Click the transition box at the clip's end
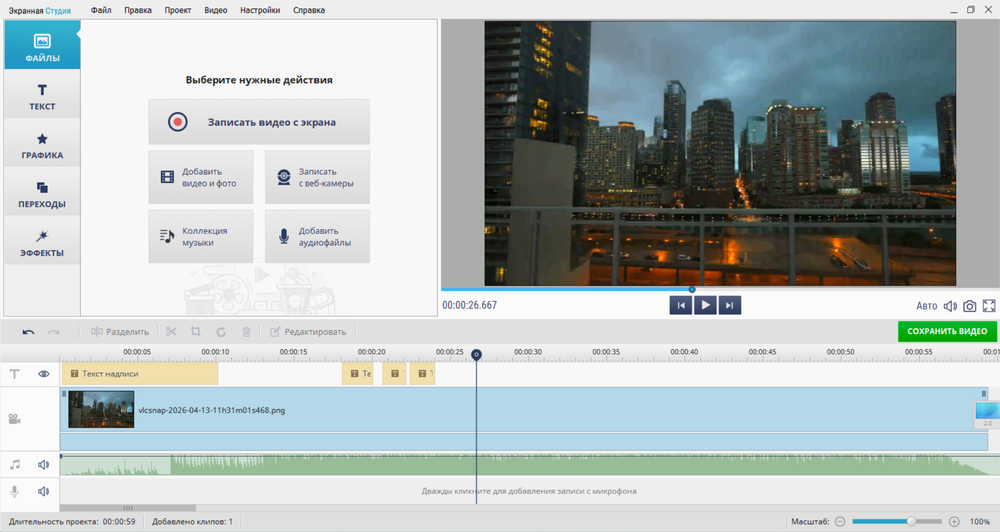The height and width of the screenshot is (532, 1000). click(987, 415)
